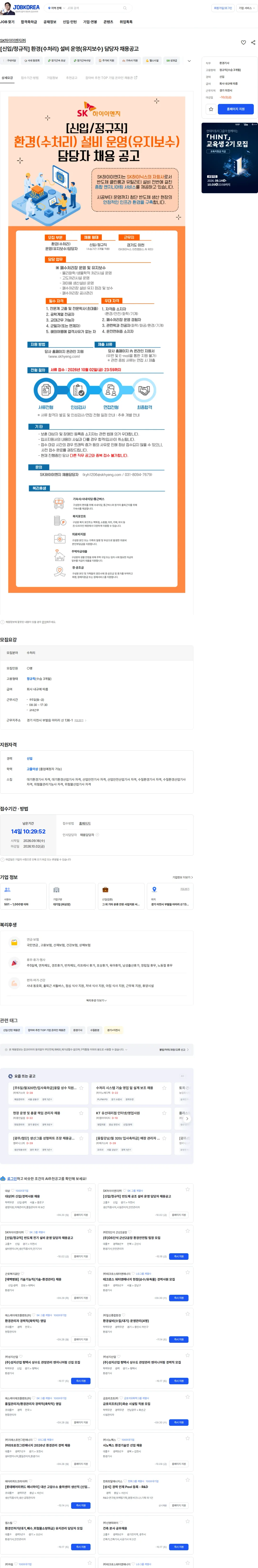Click 즉시 지원 on the 군산2공장 환경안전팀 card

coord(179,1256)
